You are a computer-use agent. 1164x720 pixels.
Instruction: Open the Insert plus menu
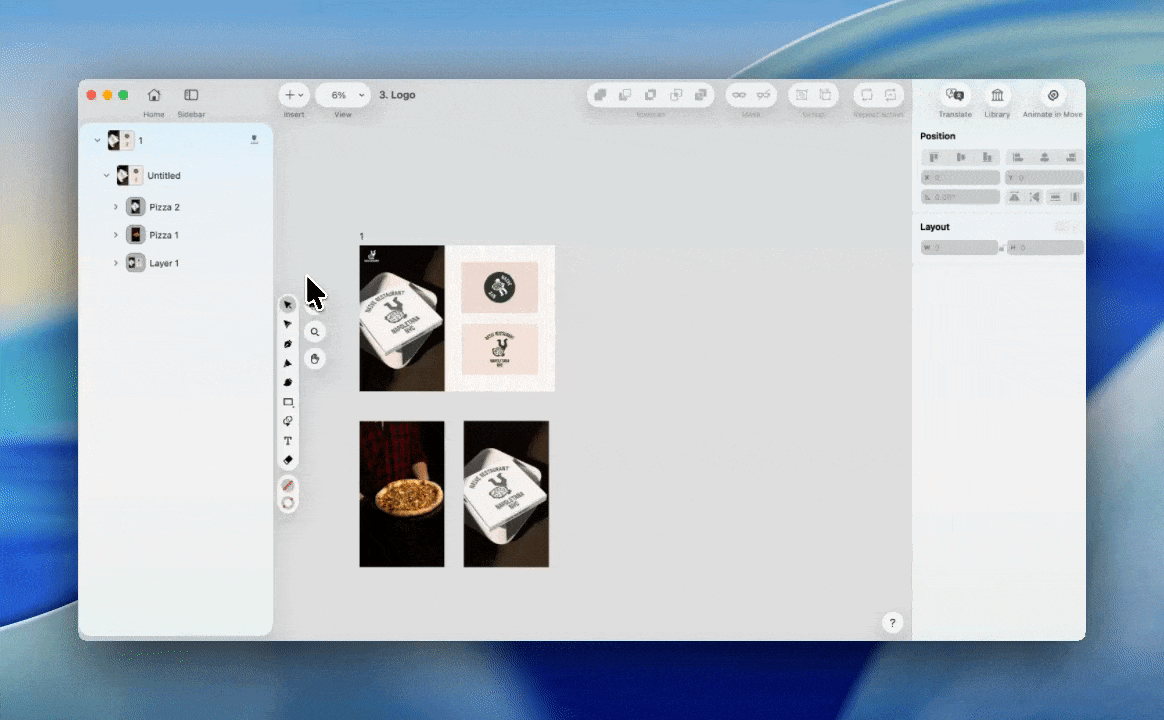pos(294,95)
